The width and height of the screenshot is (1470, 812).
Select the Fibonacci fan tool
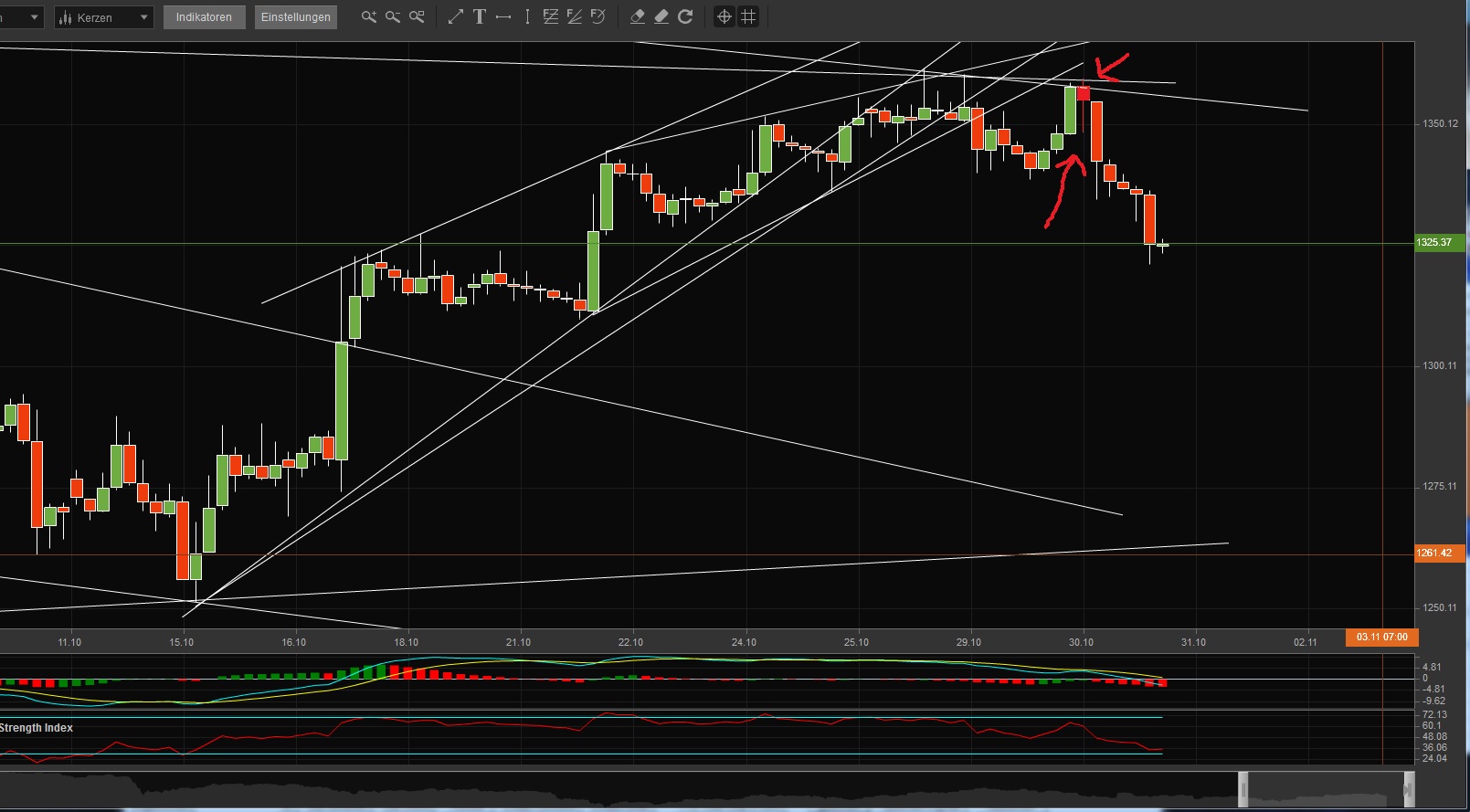coord(575,16)
